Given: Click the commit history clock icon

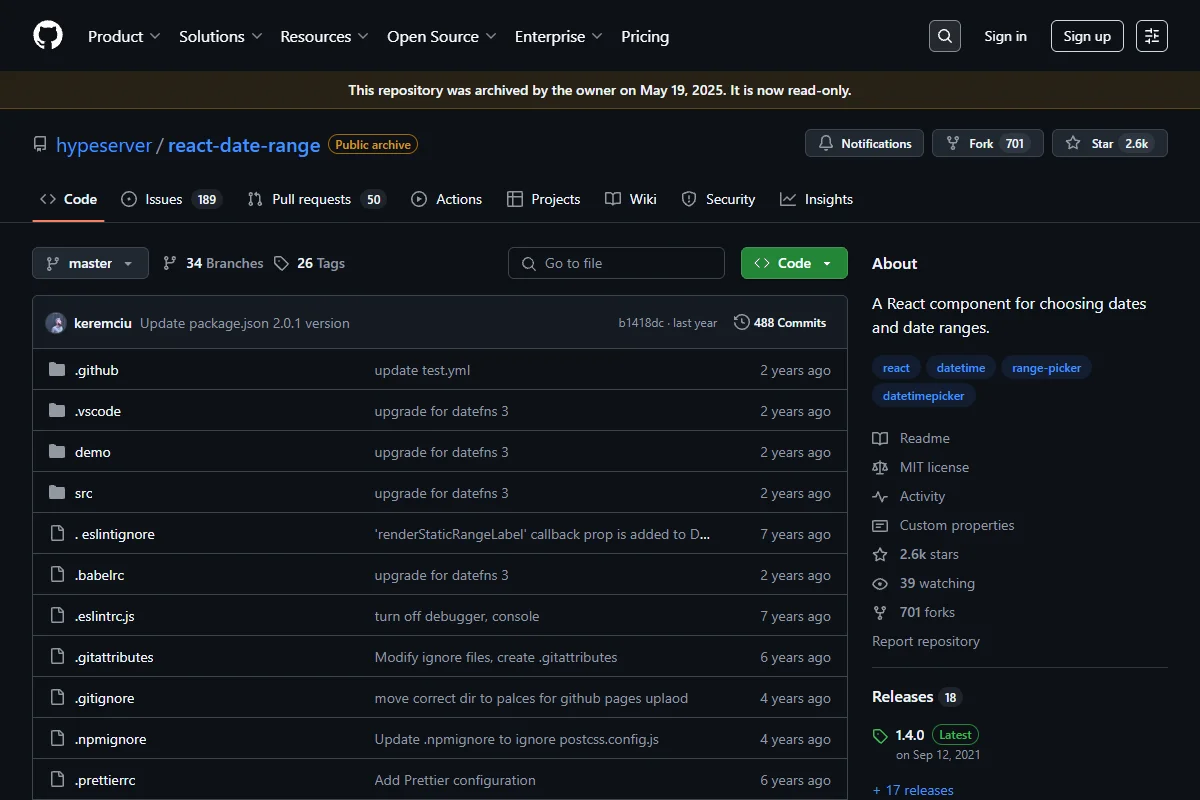Looking at the screenshot, I should coord(742,322).
